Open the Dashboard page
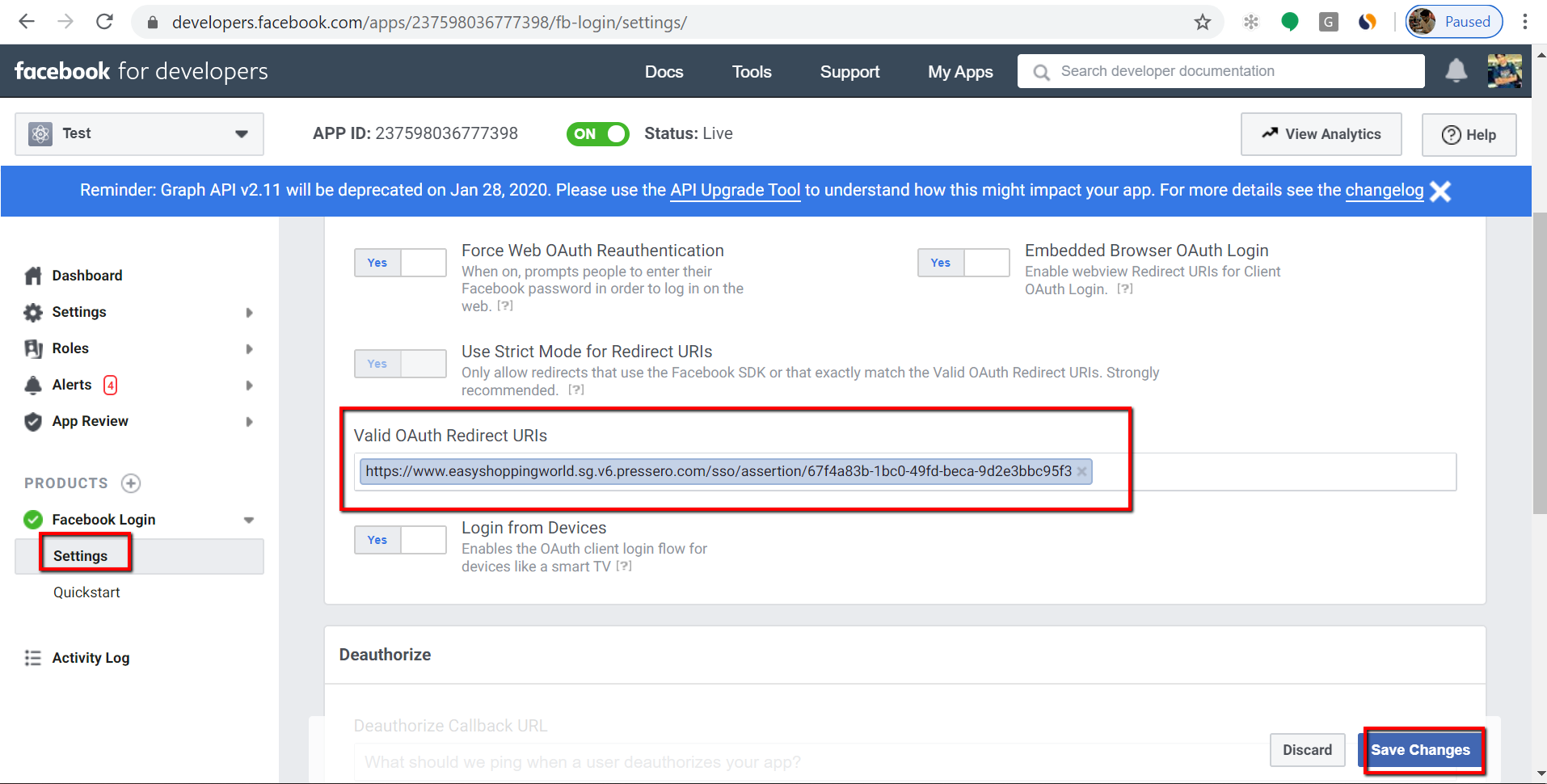Viewport: 1547px width, 784px height. 87,276
